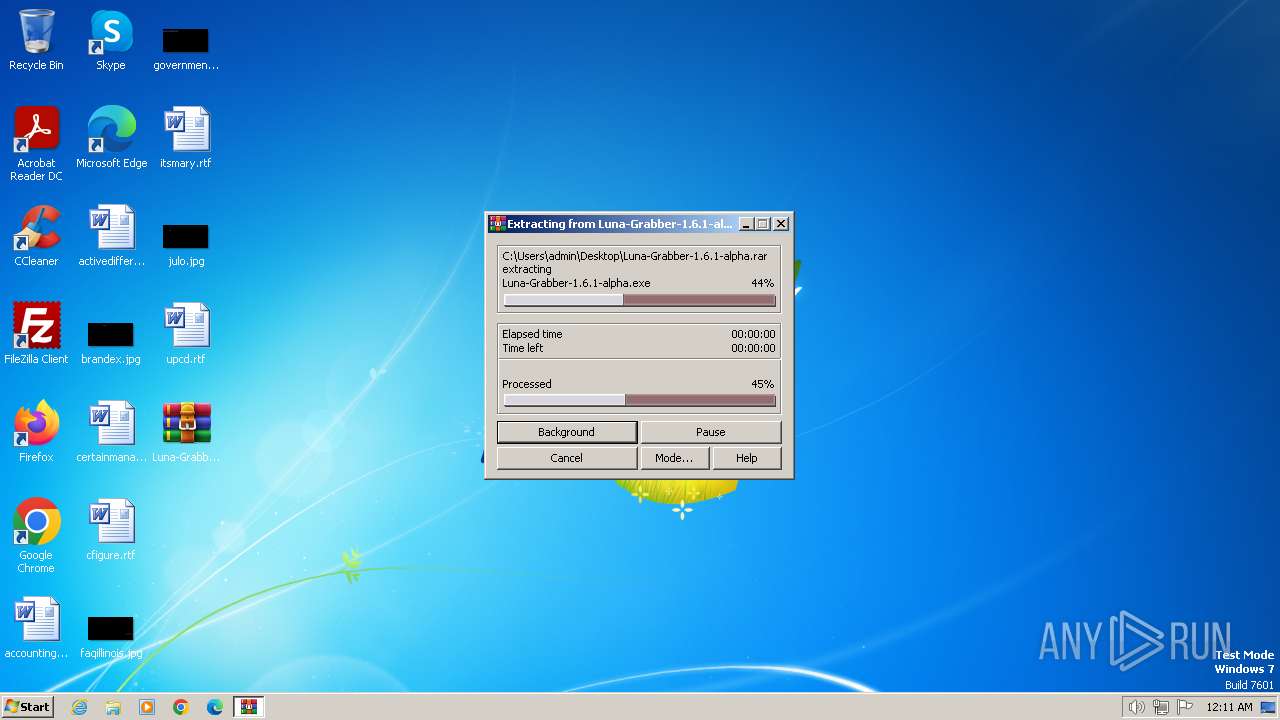Screen dimensions: 1280x720
Task: Open Windows Explorer from taskbar
Action: coord(113,707)
